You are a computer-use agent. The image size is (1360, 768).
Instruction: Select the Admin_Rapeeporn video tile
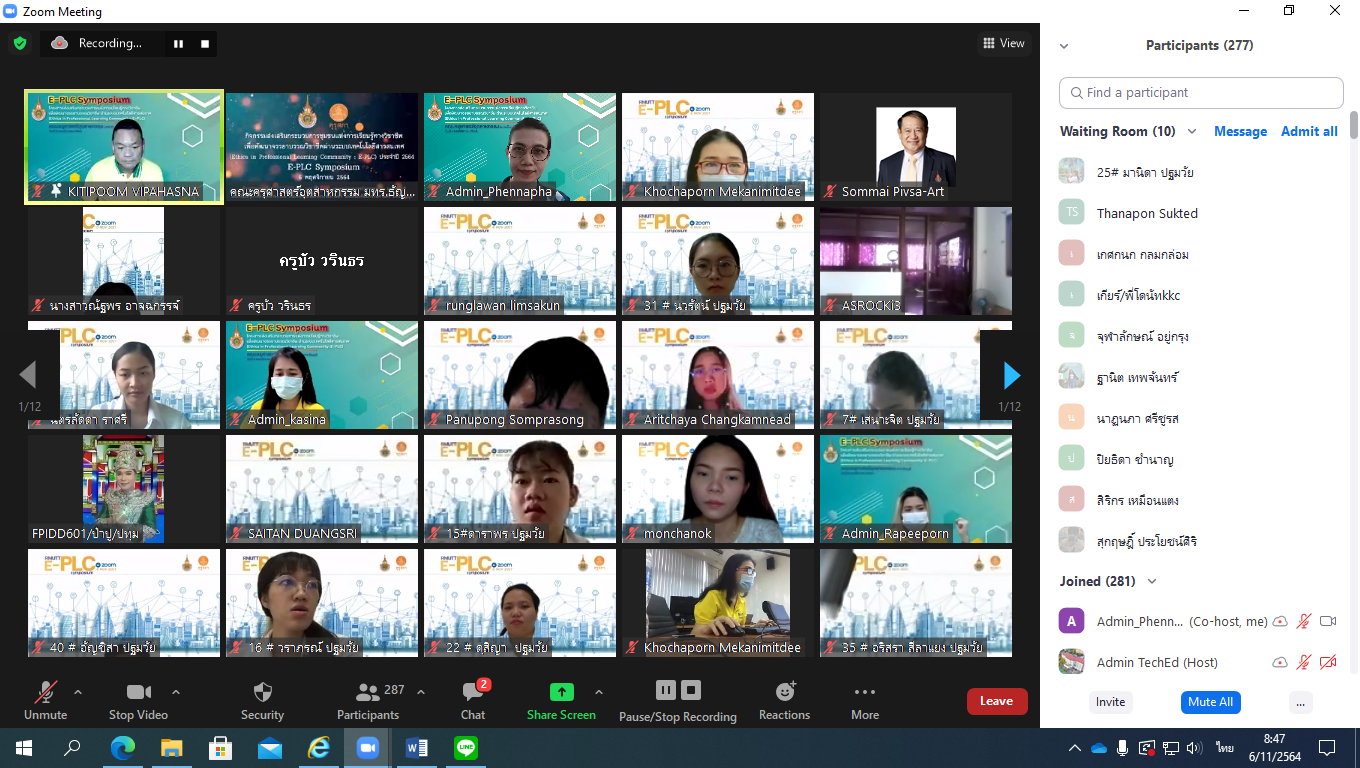[916, 489]
